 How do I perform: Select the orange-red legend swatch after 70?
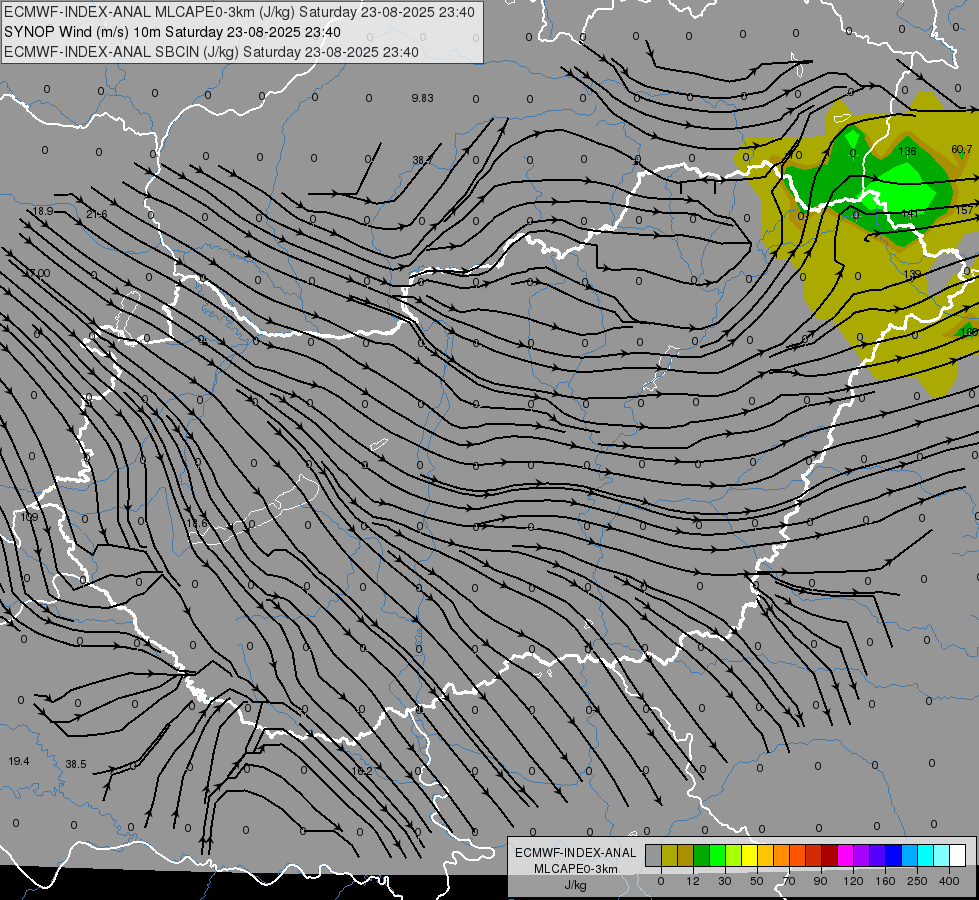[x=798, y=855]
